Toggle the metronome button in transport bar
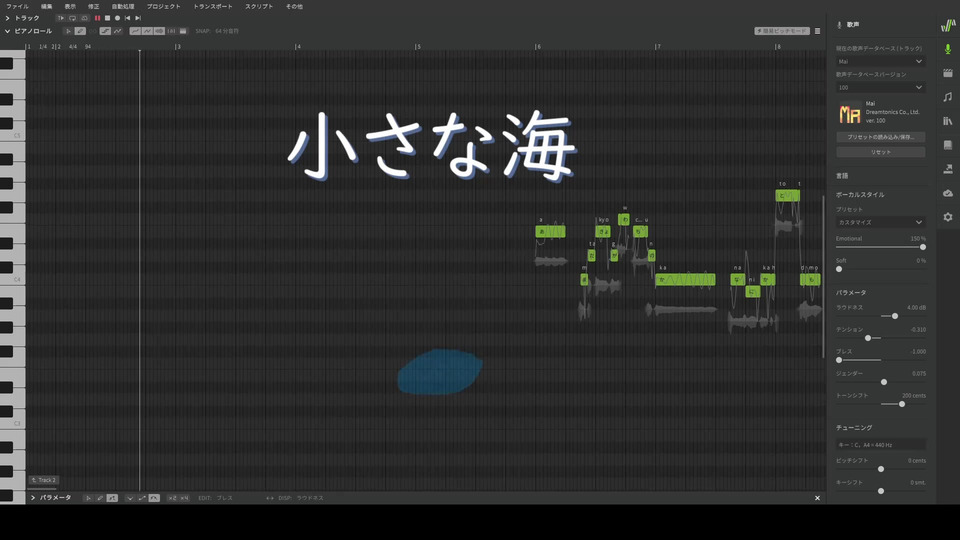Image resolution: width=960 pixels, height=540 pixels. tap(84, 18)
